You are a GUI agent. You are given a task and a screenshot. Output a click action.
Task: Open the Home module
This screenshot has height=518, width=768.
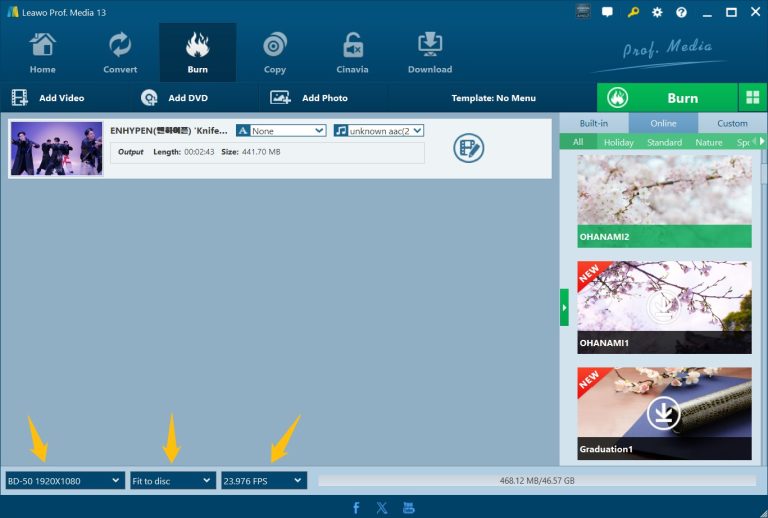(43, 52)
